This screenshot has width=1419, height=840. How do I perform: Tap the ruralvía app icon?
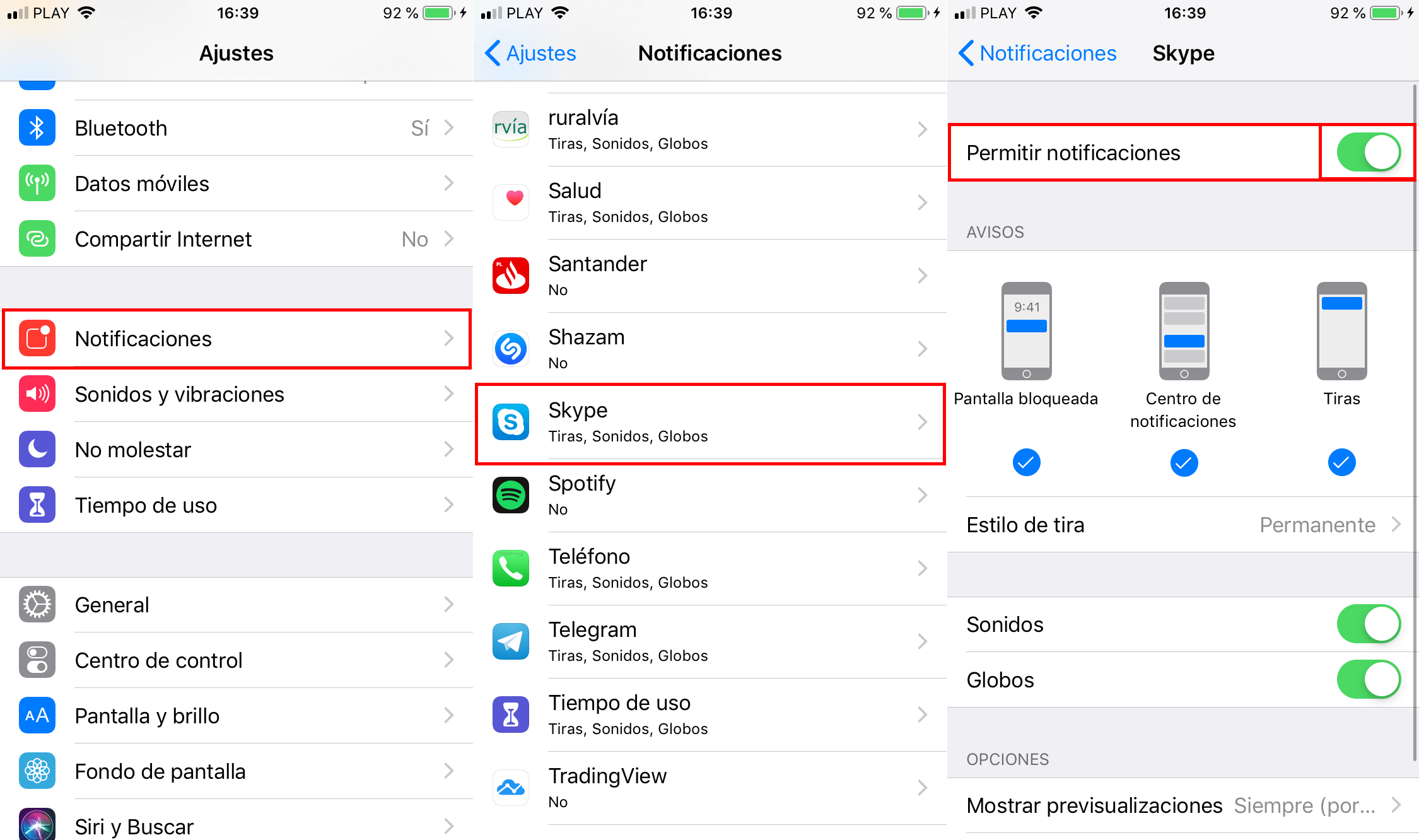pyautogui.click(x=510, y=129)
